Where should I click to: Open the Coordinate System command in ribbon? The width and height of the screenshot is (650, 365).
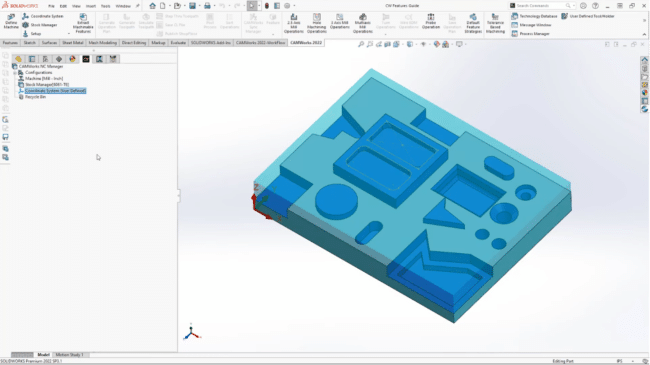(x=43, y=16)
